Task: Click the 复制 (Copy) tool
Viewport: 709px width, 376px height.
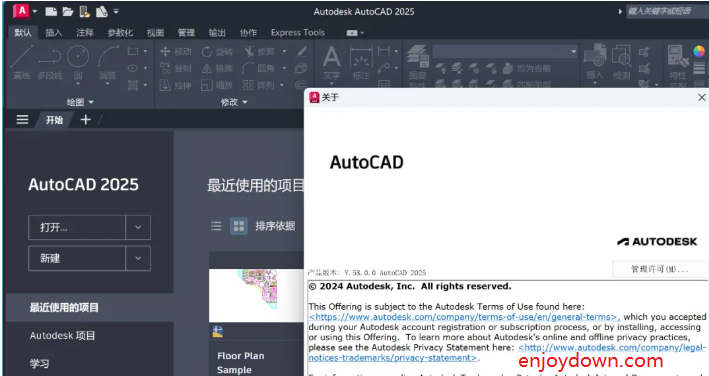Action: coord(176,68)
